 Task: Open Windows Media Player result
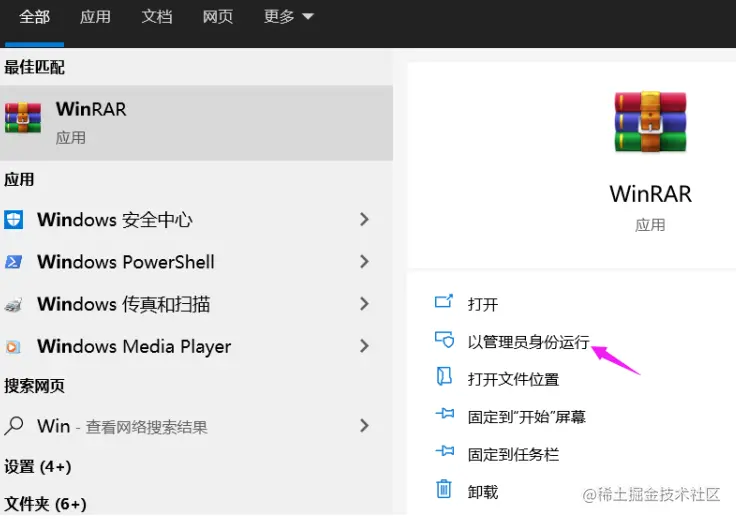point(196,346)
